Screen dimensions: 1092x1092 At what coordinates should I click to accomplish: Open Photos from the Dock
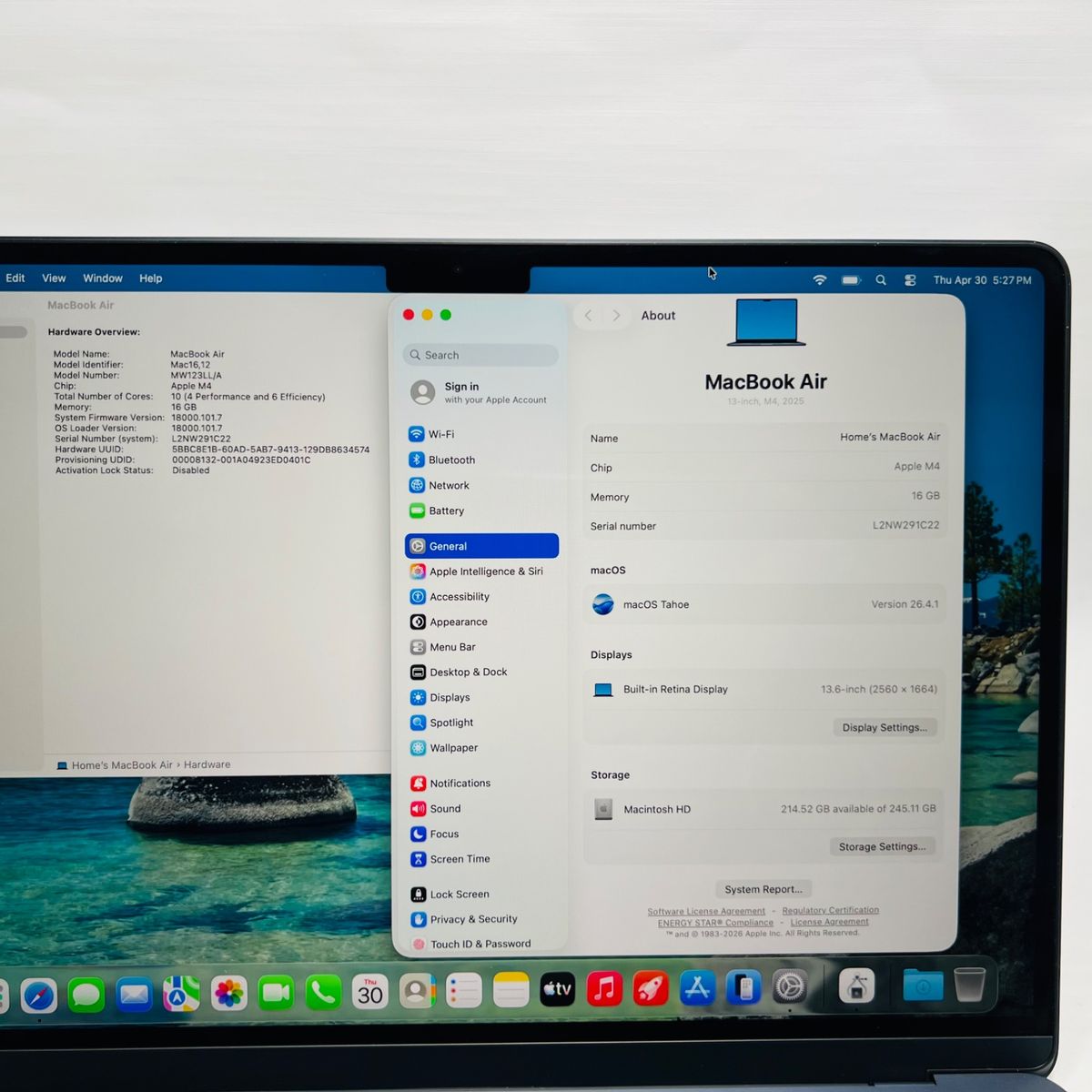[x=228, y=993]
